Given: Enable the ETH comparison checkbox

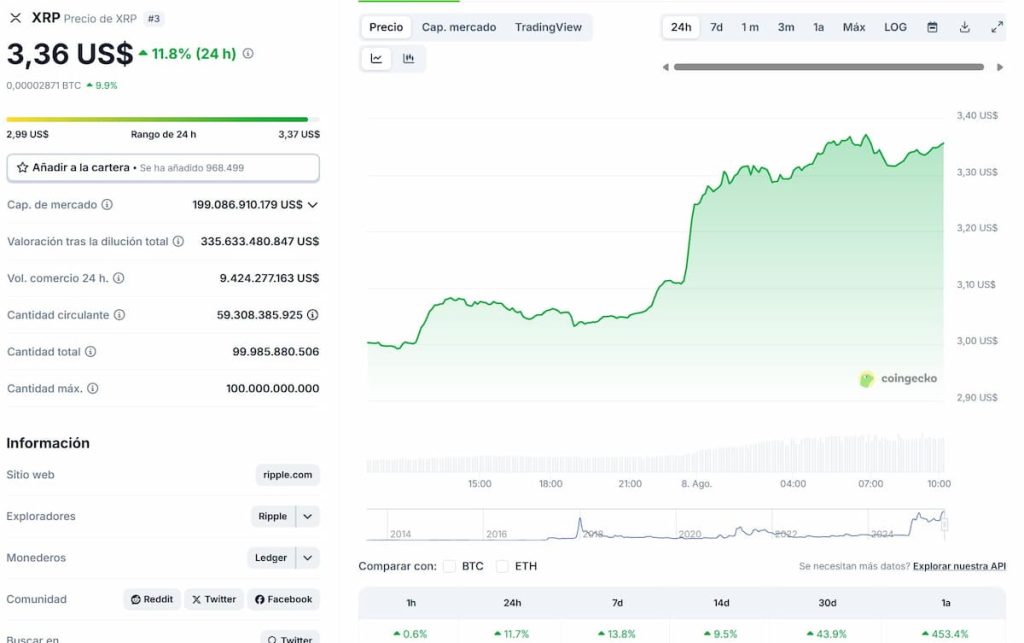Looking at the screenshot, I should coord(500,565).
